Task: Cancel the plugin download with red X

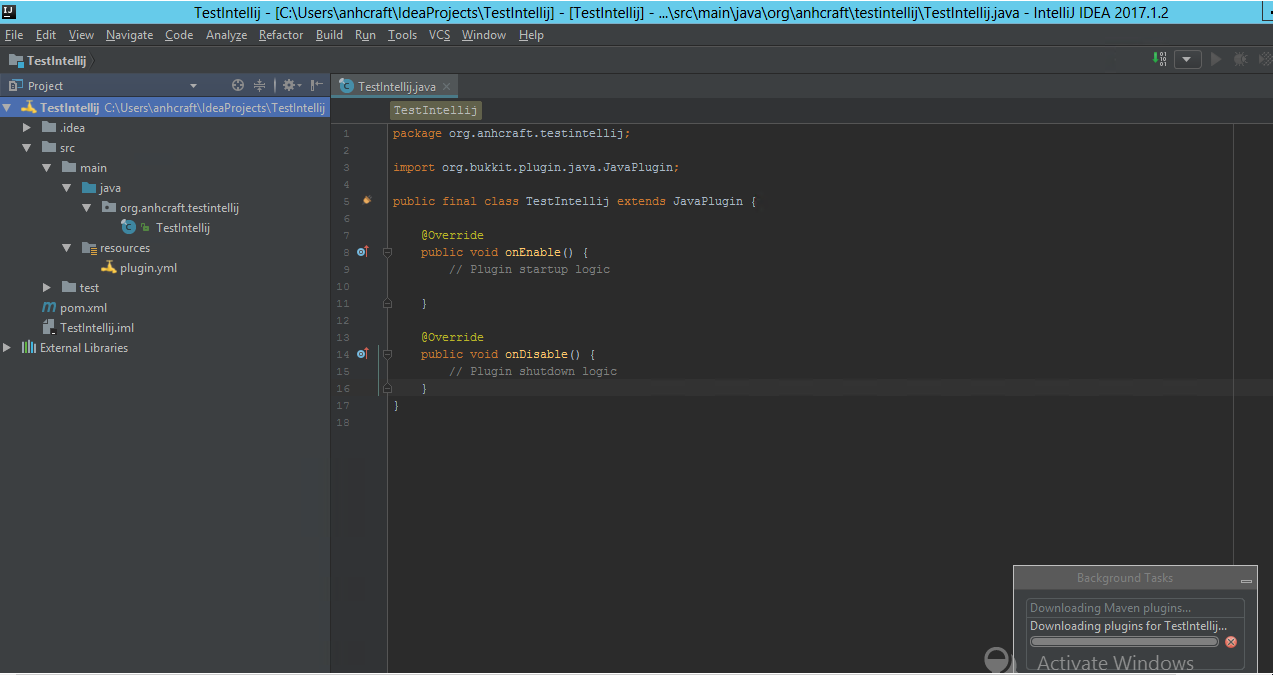Action: [x=1231, y=642]
